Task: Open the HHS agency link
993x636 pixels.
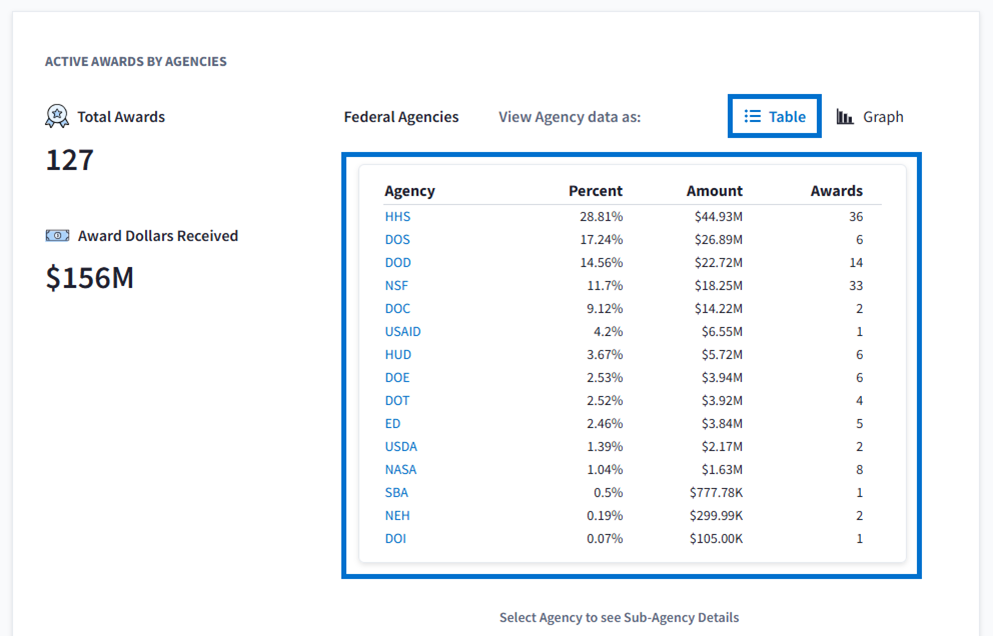Action: pyautogui.click(x=397, y=216)
